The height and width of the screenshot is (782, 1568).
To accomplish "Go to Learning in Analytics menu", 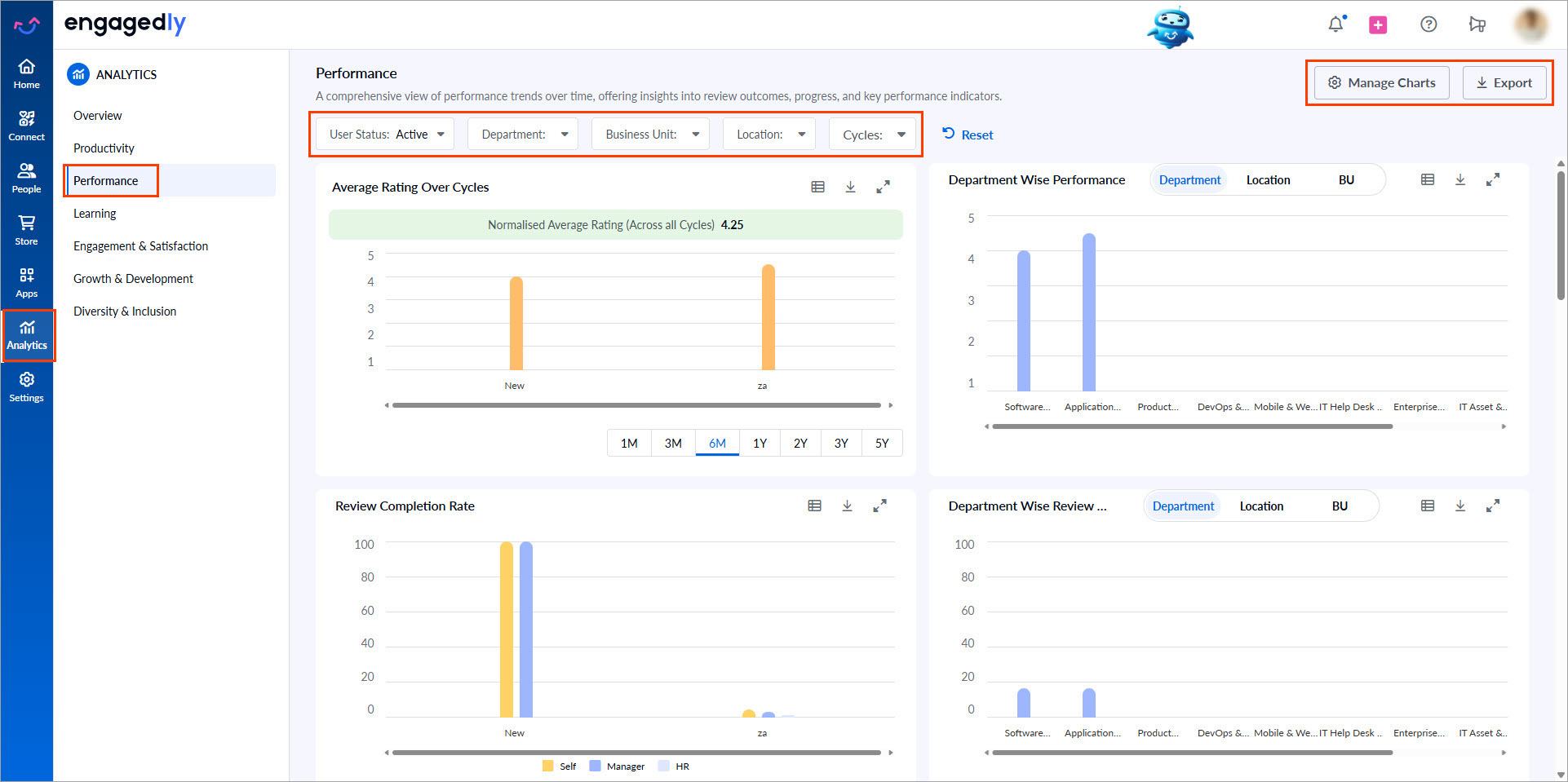I will 95,214.
